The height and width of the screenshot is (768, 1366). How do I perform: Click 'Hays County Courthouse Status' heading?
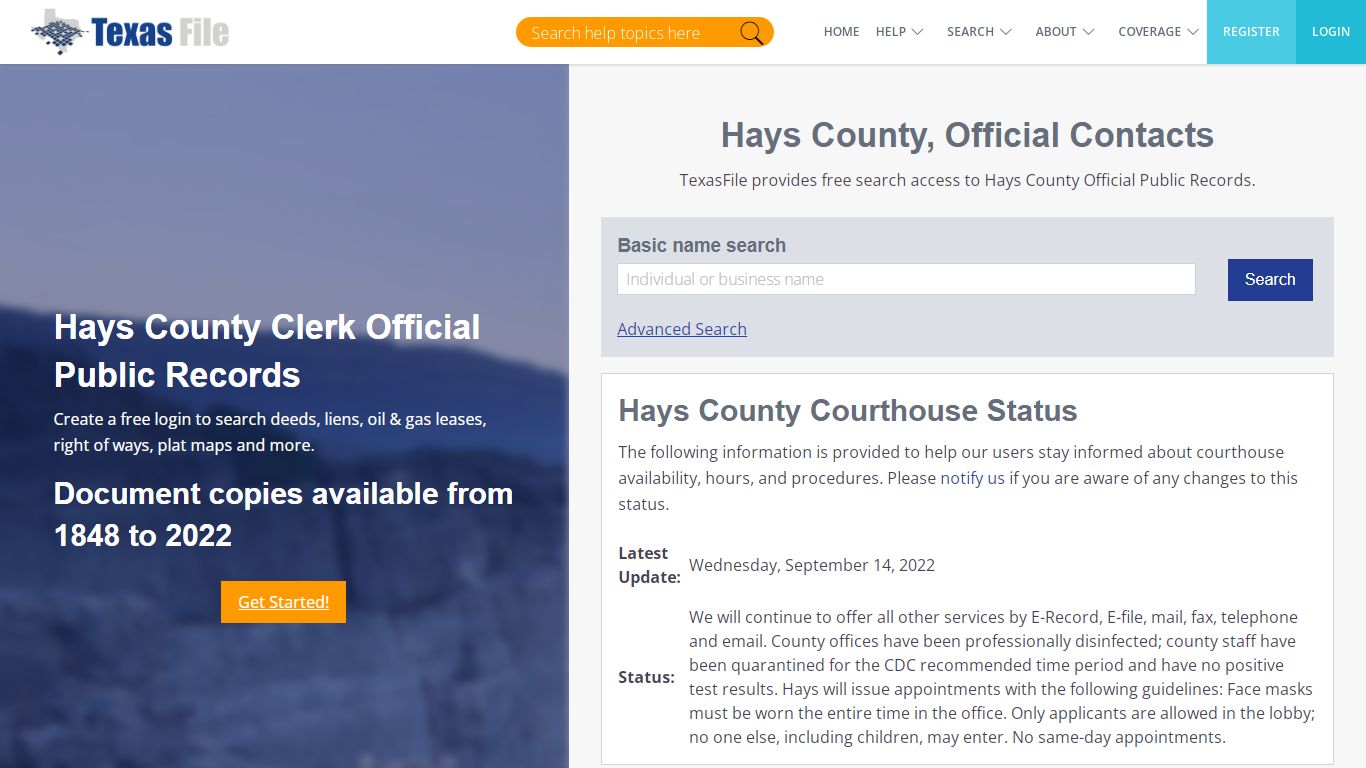[848, 411]
